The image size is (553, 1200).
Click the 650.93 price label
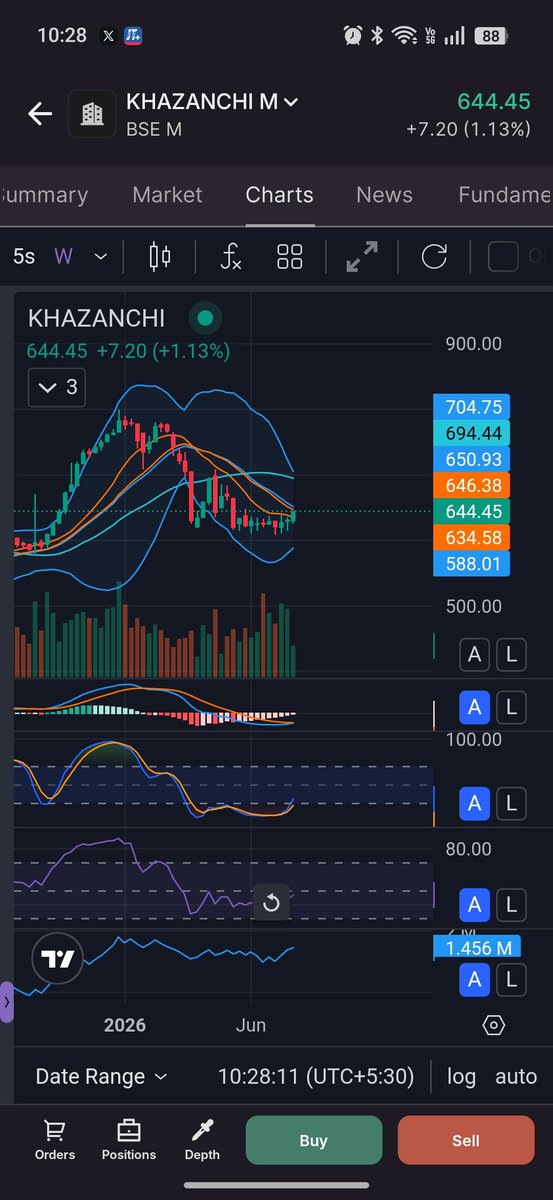tap(472, 459)
